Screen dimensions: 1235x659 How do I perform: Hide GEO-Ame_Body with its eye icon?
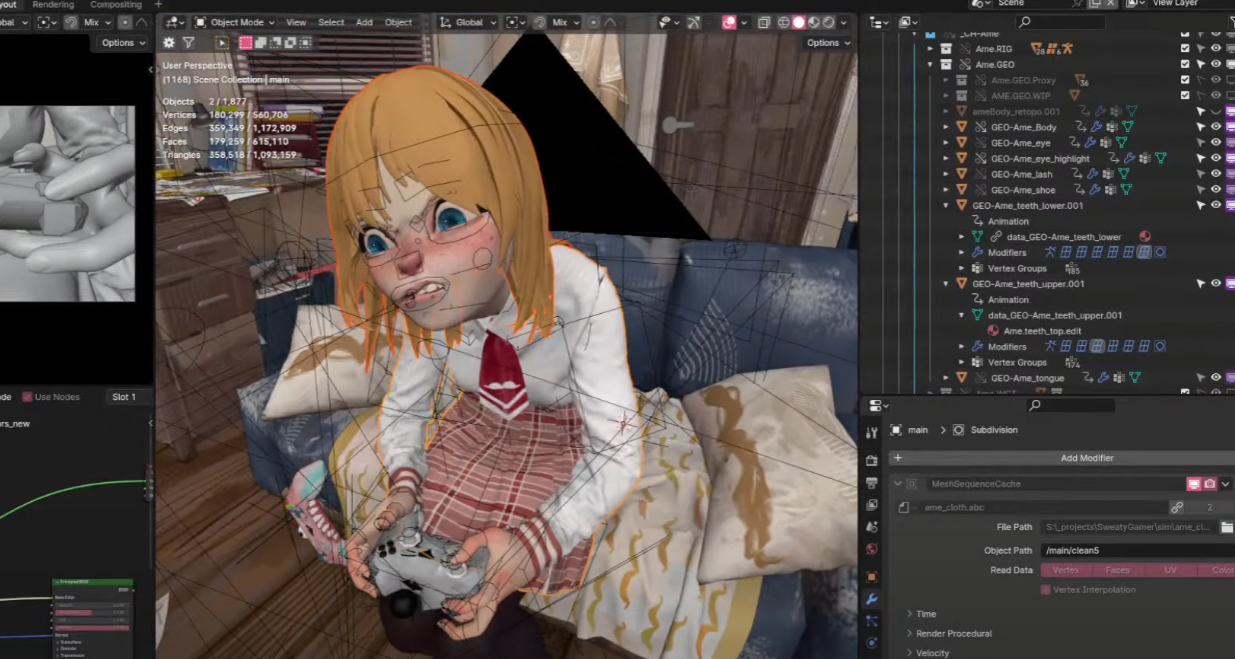point(1216,127)
